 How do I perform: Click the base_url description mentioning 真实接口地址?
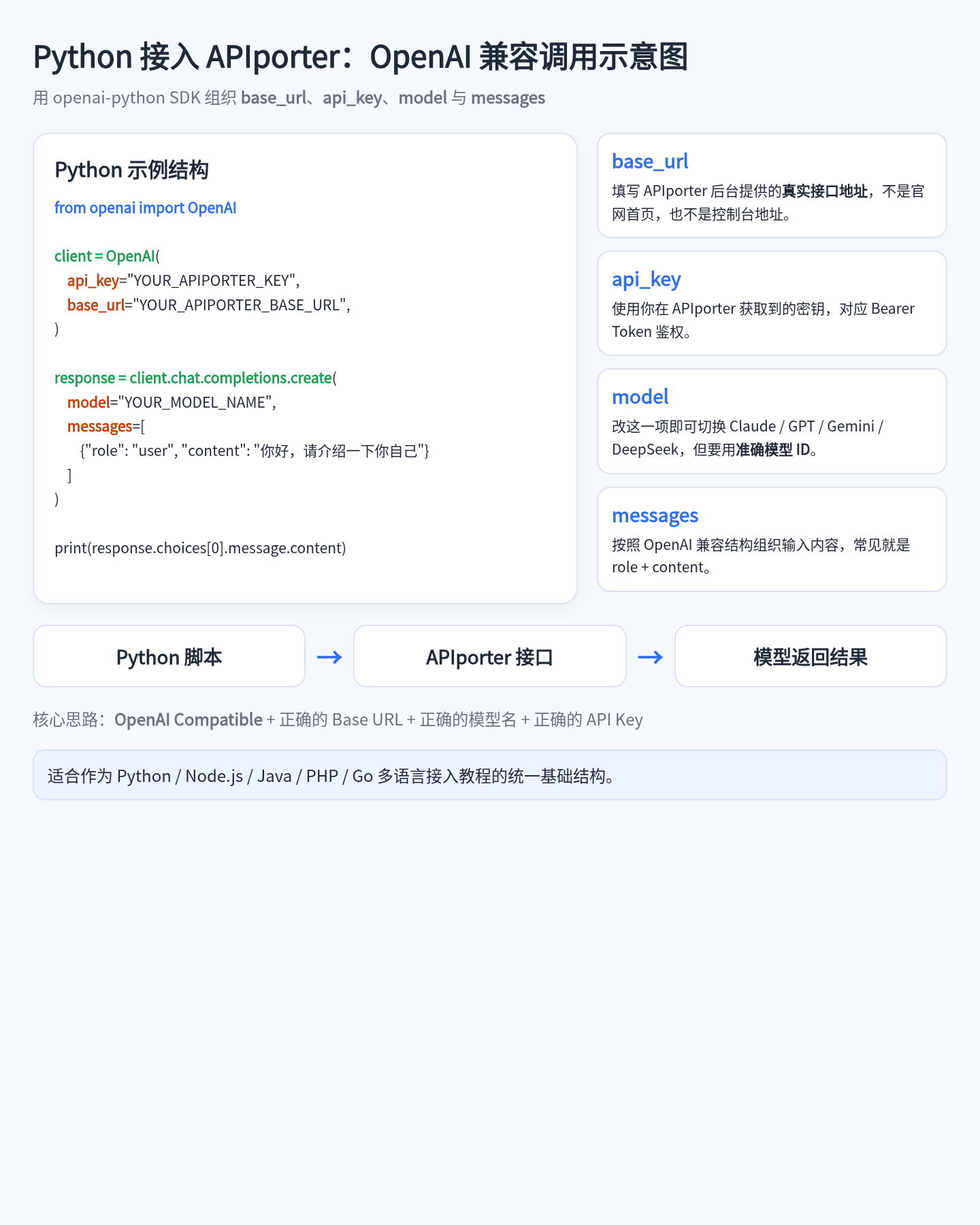pyautogui.click(x=768, y=203)
